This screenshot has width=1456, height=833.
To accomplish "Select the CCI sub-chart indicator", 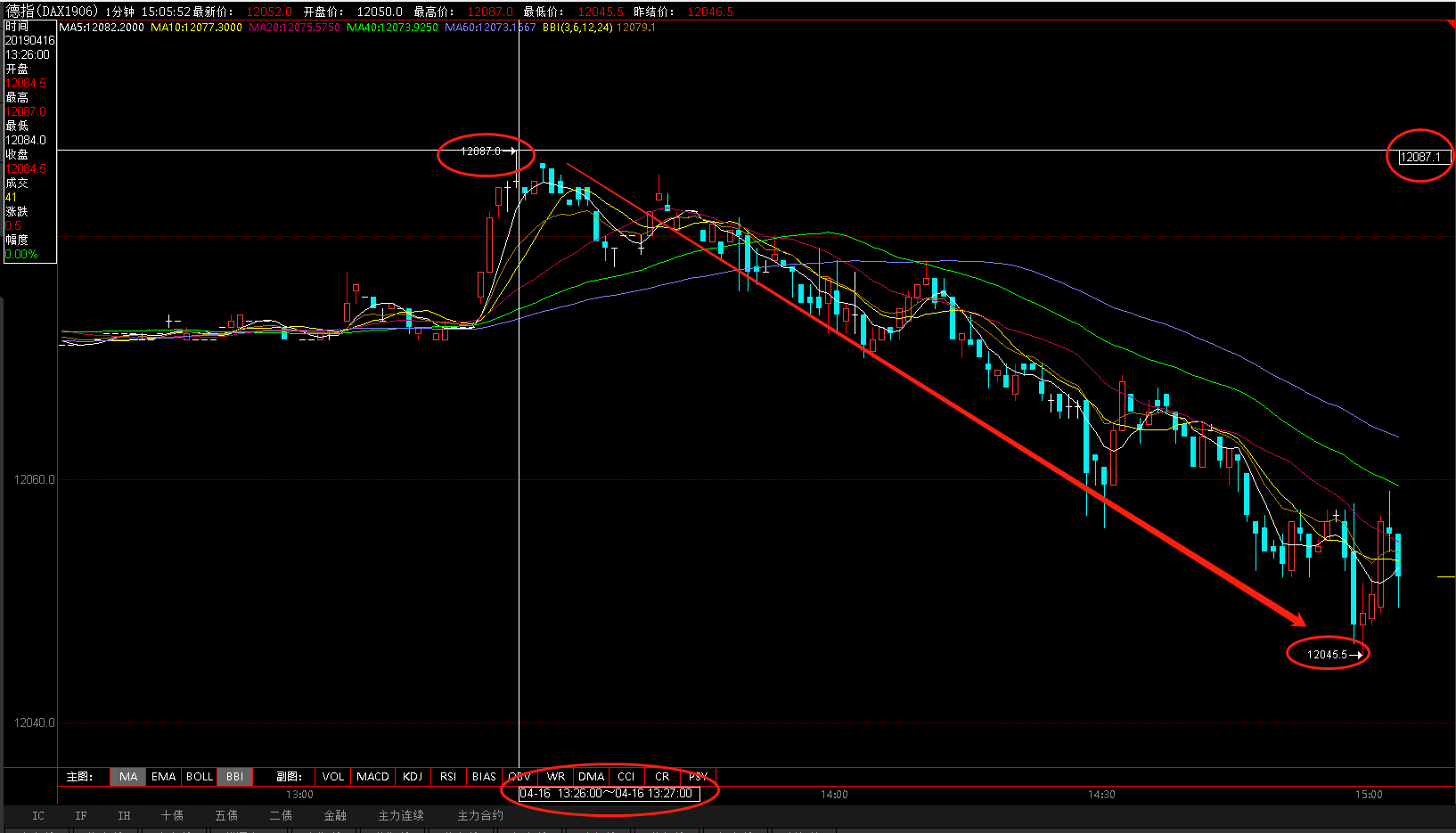I will point(626,777).
